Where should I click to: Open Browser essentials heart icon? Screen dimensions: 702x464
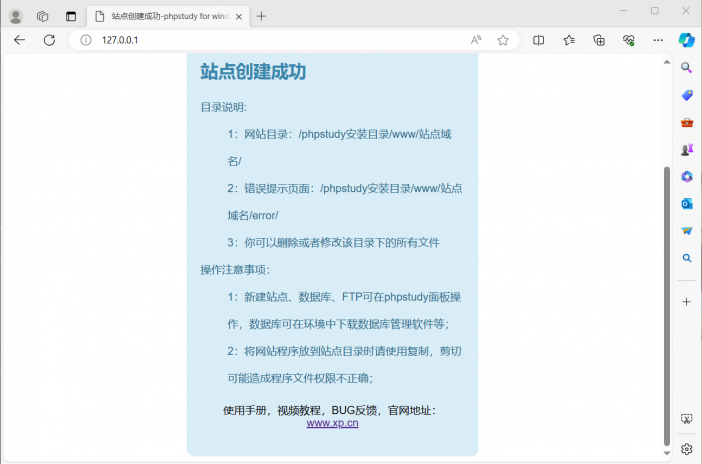629,40
